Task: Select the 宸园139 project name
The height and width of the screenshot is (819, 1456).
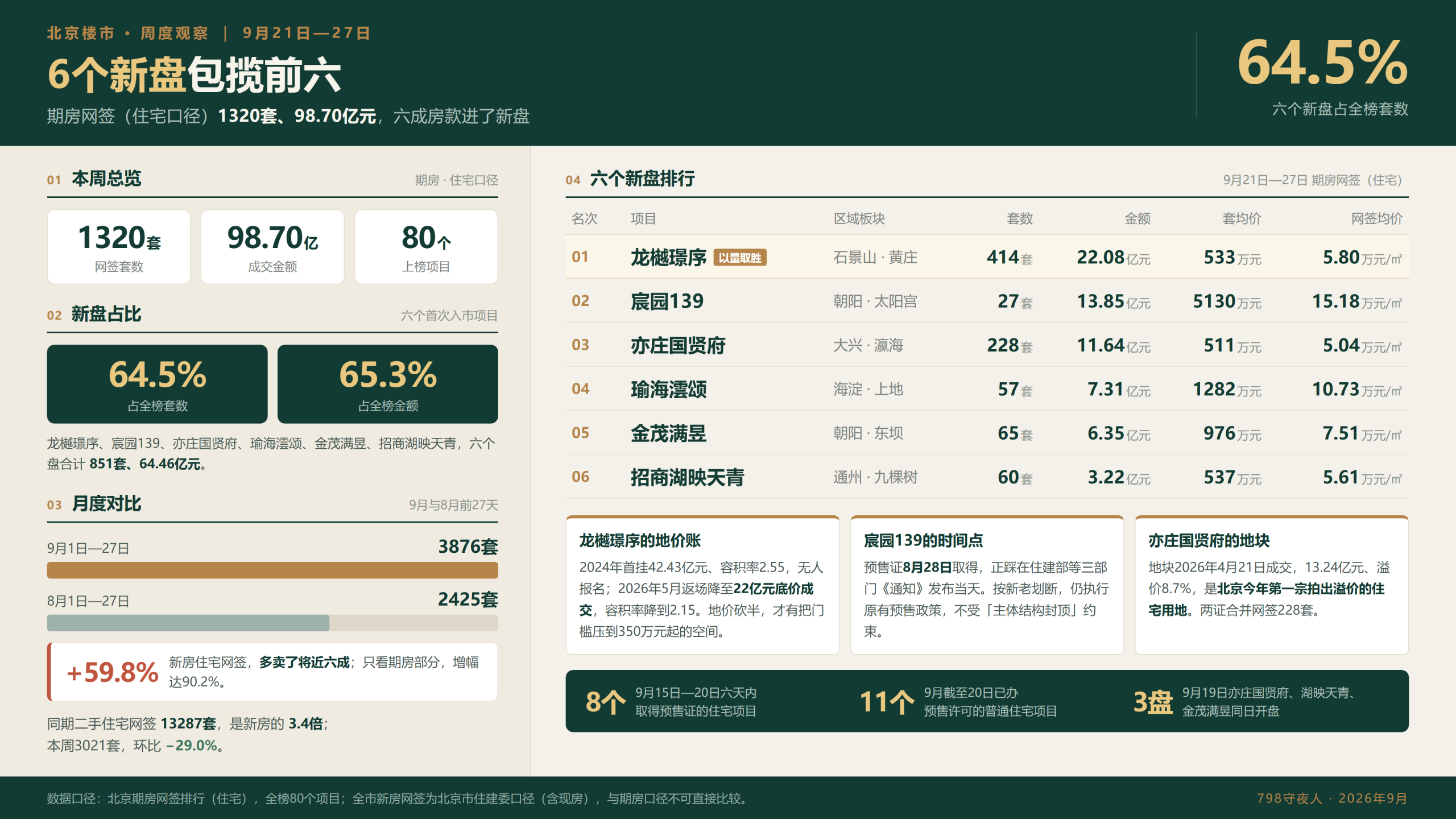Action: [x=667, y=301]
